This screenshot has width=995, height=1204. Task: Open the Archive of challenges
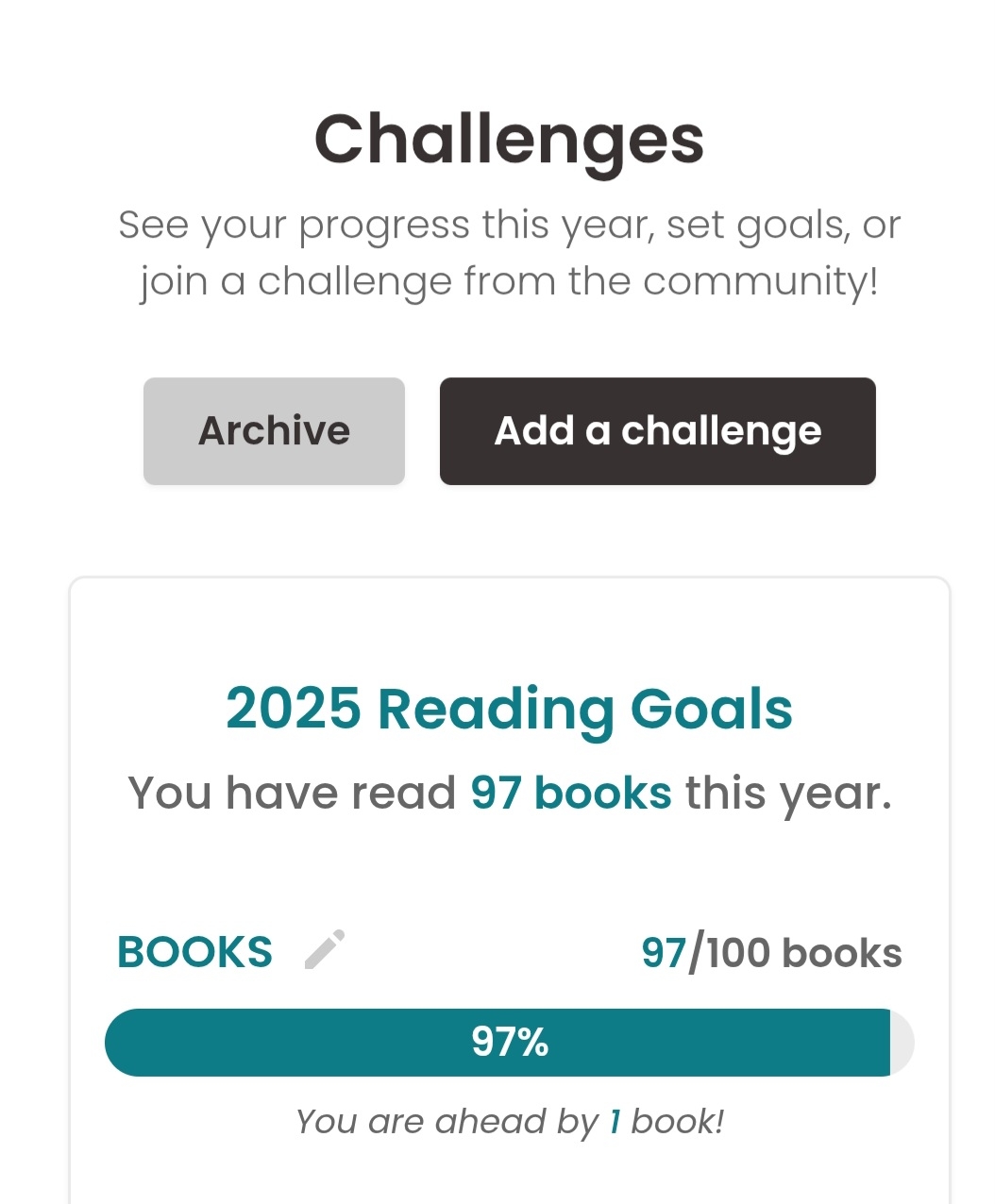[x=274, y=431]
